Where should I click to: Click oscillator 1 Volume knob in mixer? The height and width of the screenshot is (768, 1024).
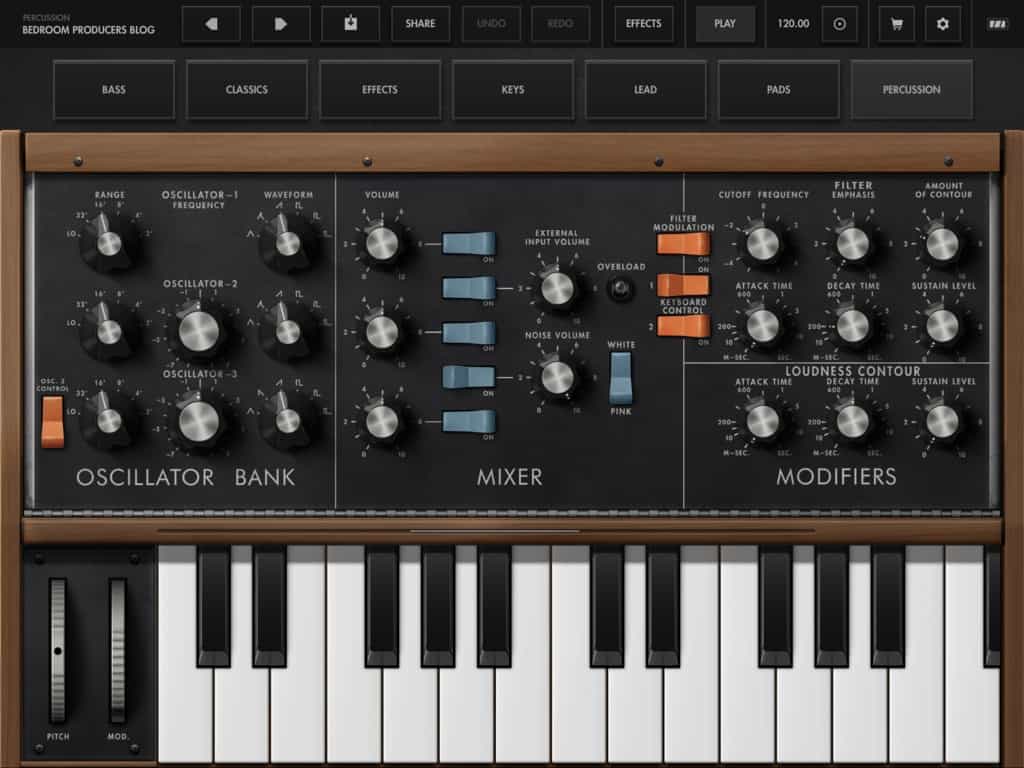pyautogui.click(x=382, y=244)
